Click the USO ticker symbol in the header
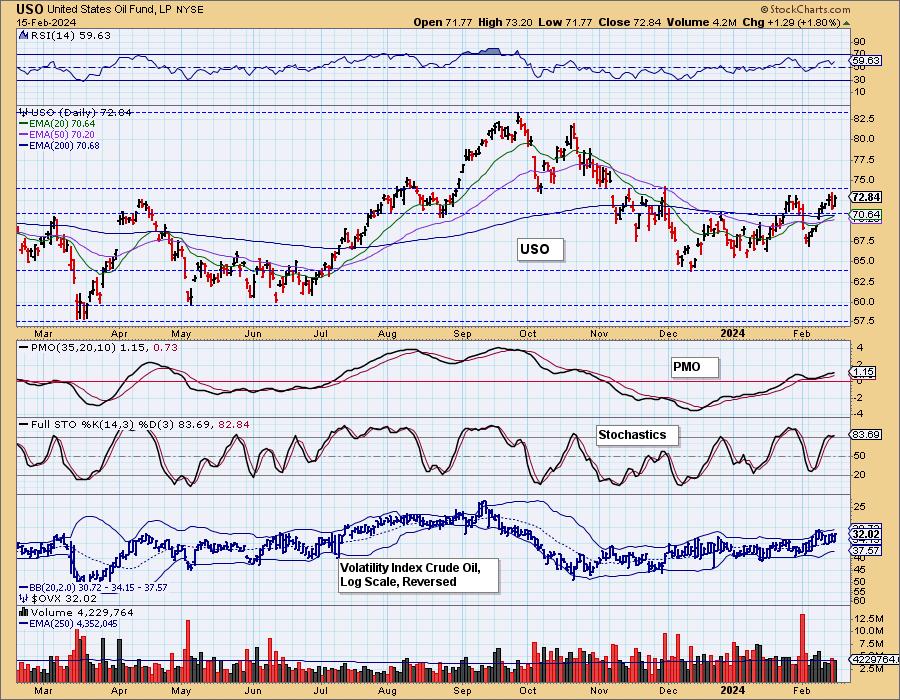This screenshot has height=700, width=900. tap(30, 9)
